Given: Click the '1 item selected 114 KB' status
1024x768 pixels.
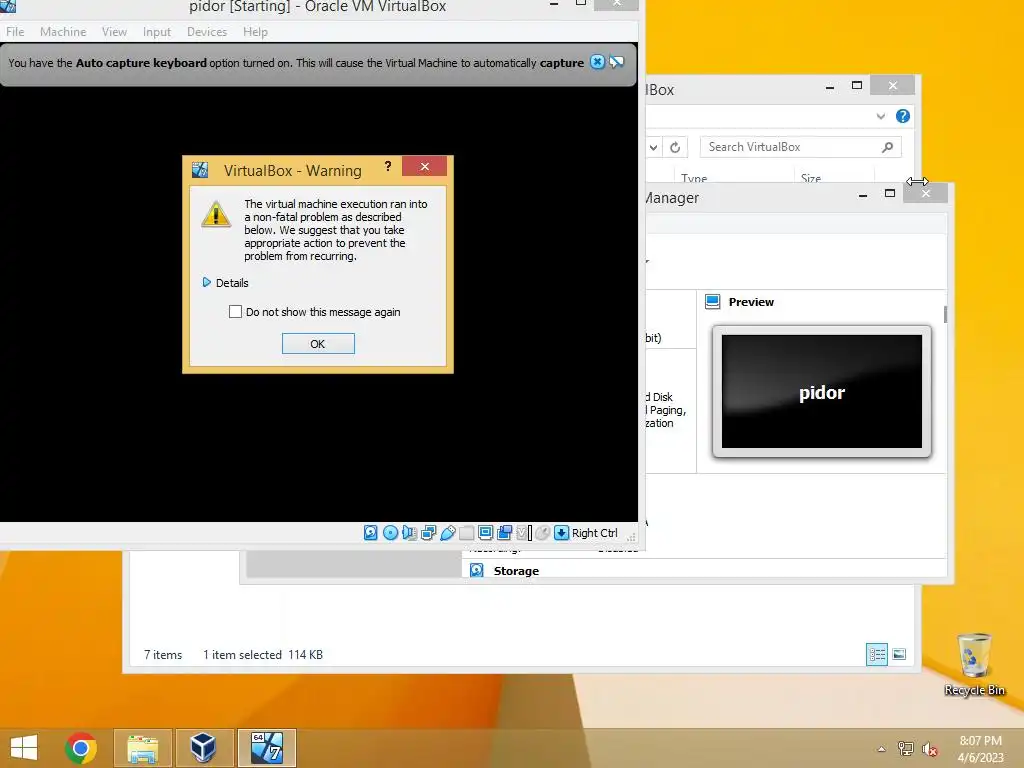Looking at the screenshot, I should pyautogui.click(x=263, y=654).
